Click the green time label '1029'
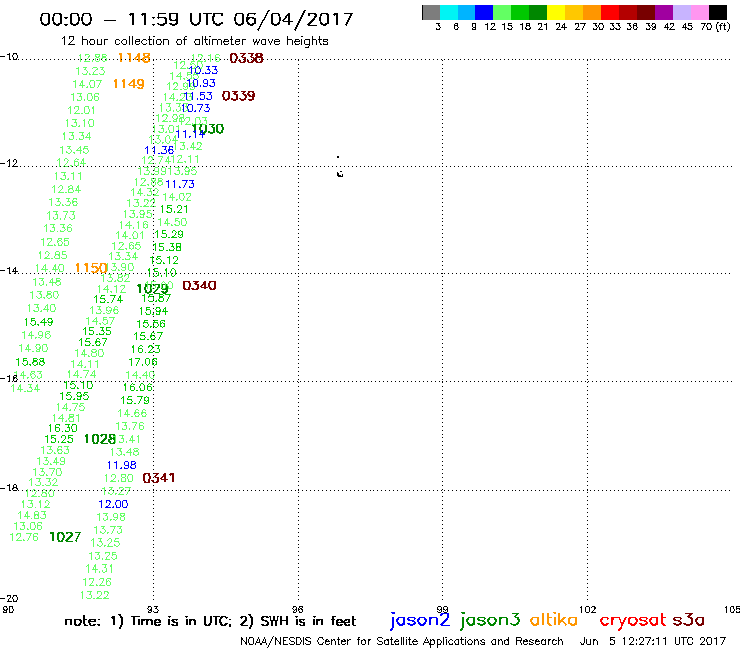Viewport: 740px width, 650px height. pos(152,289)
